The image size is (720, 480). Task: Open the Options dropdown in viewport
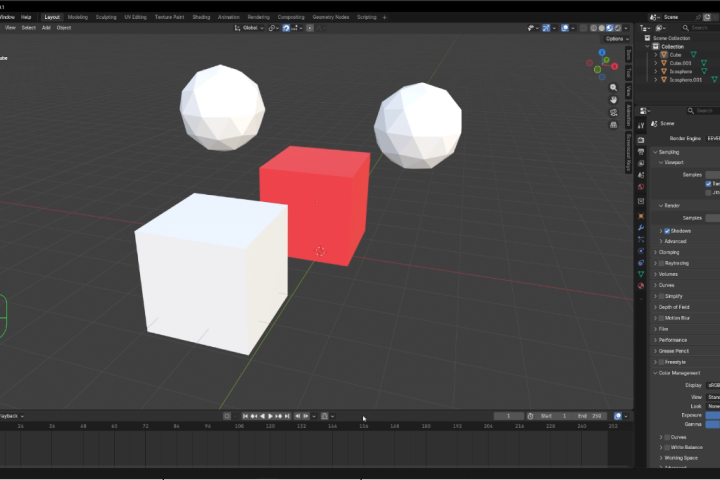tap(617, 39)
